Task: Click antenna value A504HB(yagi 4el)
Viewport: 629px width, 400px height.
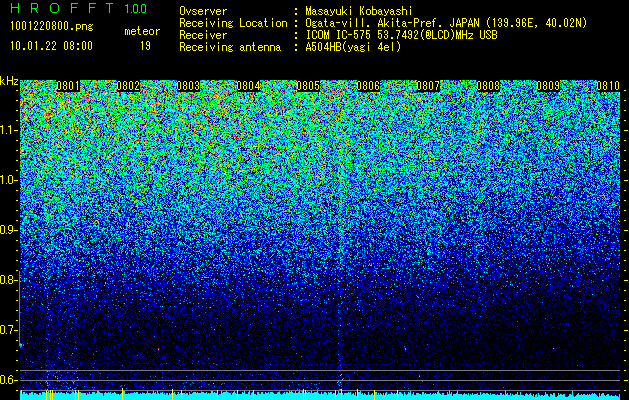Action: pyautogui.click(x=353, y=47)
